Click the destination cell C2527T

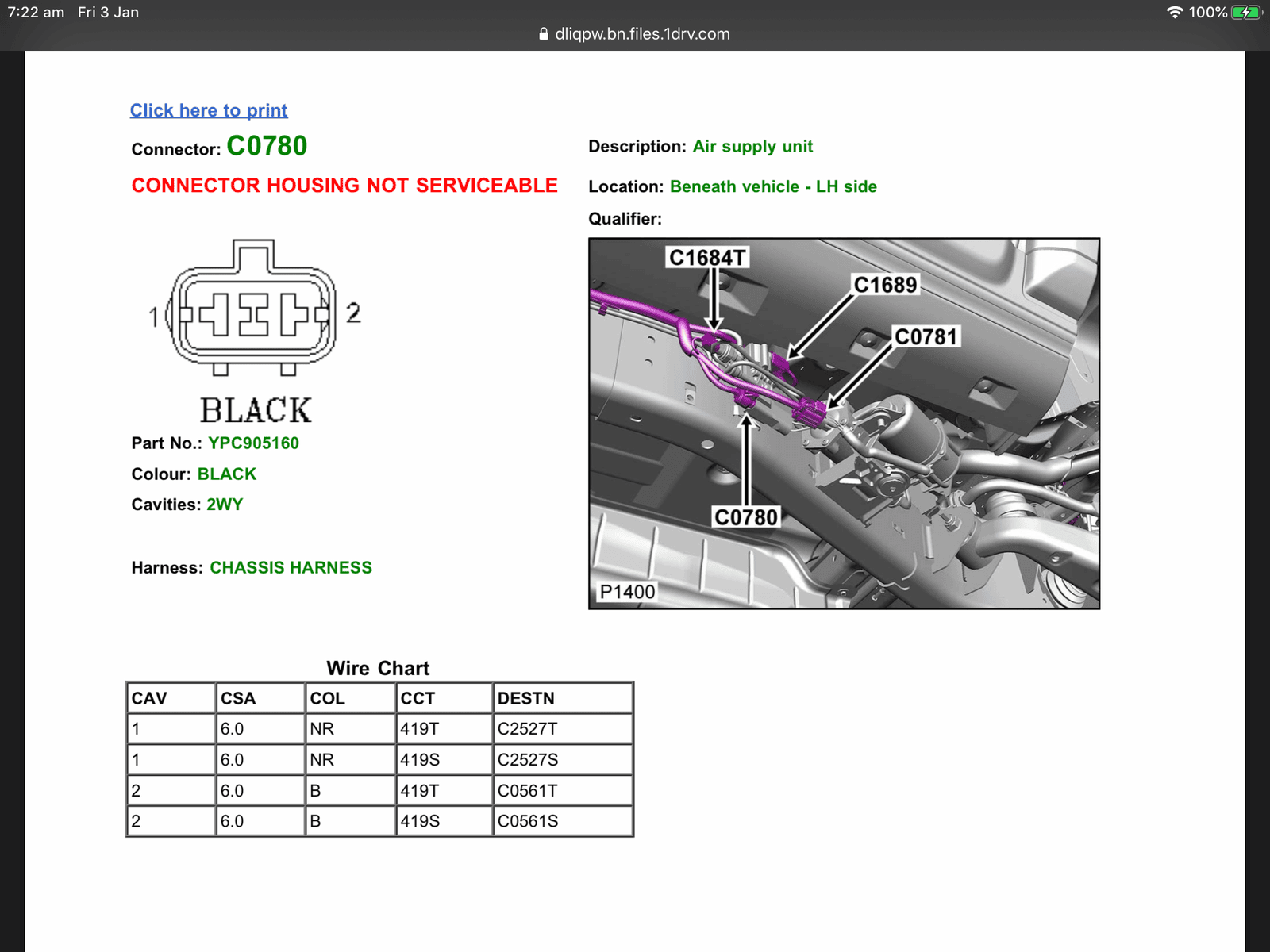(563, 728)
